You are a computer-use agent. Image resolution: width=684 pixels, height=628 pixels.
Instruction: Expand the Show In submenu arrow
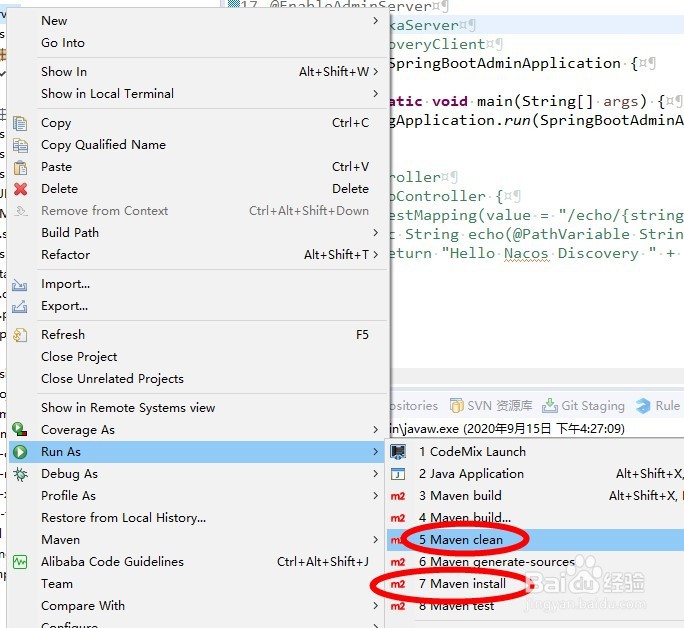(376, 72)
